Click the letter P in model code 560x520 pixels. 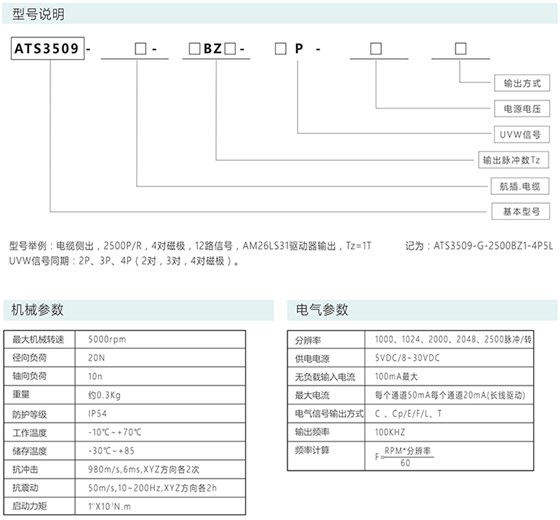(x=299, y=48)
